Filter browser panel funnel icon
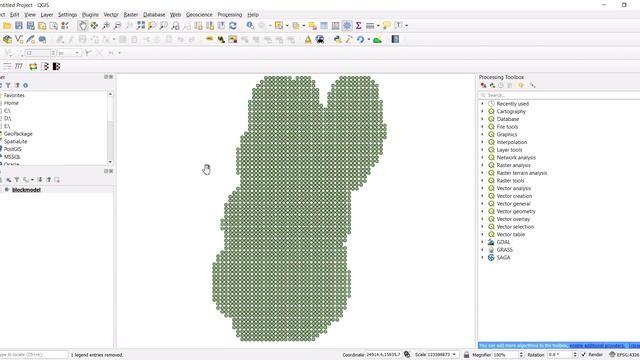640x360 pixels. point(8,85)
